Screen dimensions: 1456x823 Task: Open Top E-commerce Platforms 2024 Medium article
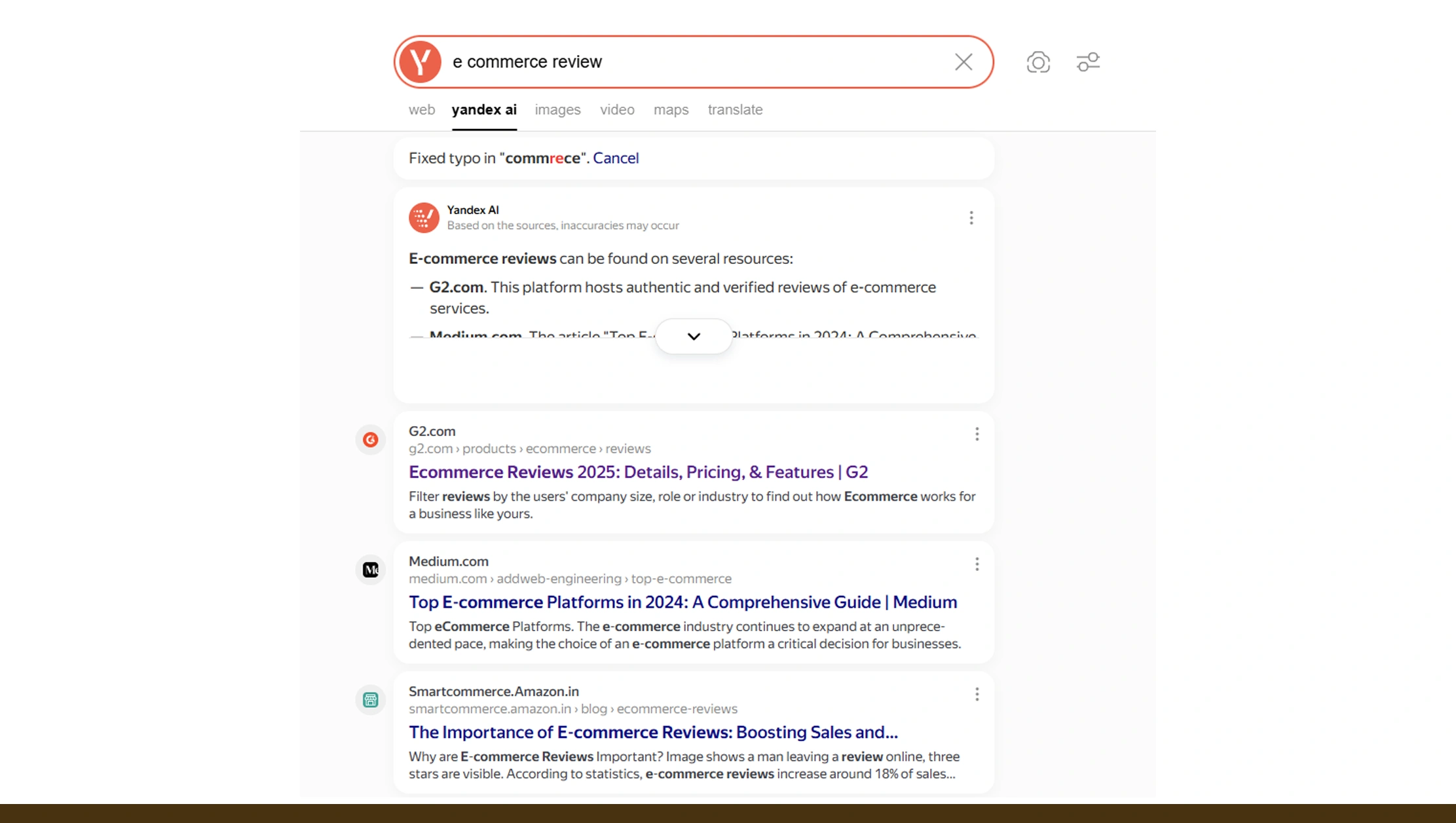point(682,602)
